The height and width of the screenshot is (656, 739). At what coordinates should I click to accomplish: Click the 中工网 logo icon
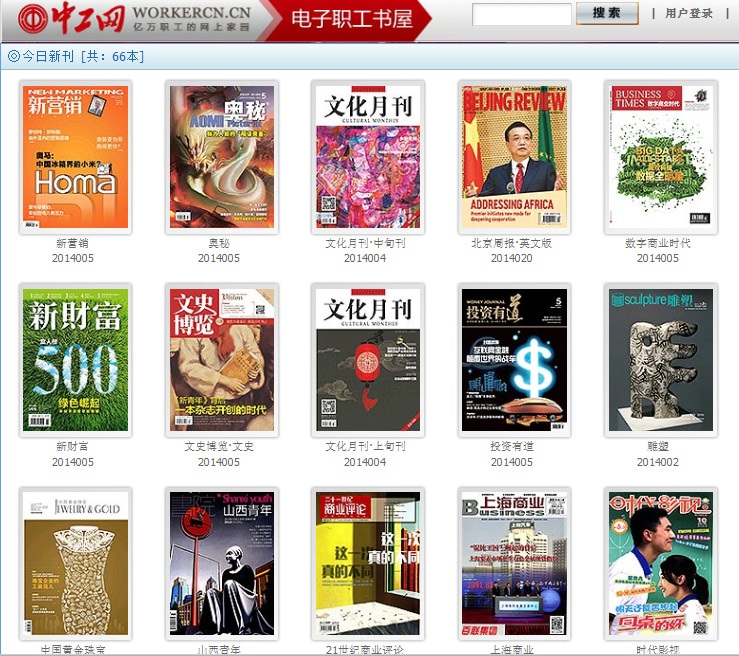coord(32,18)
